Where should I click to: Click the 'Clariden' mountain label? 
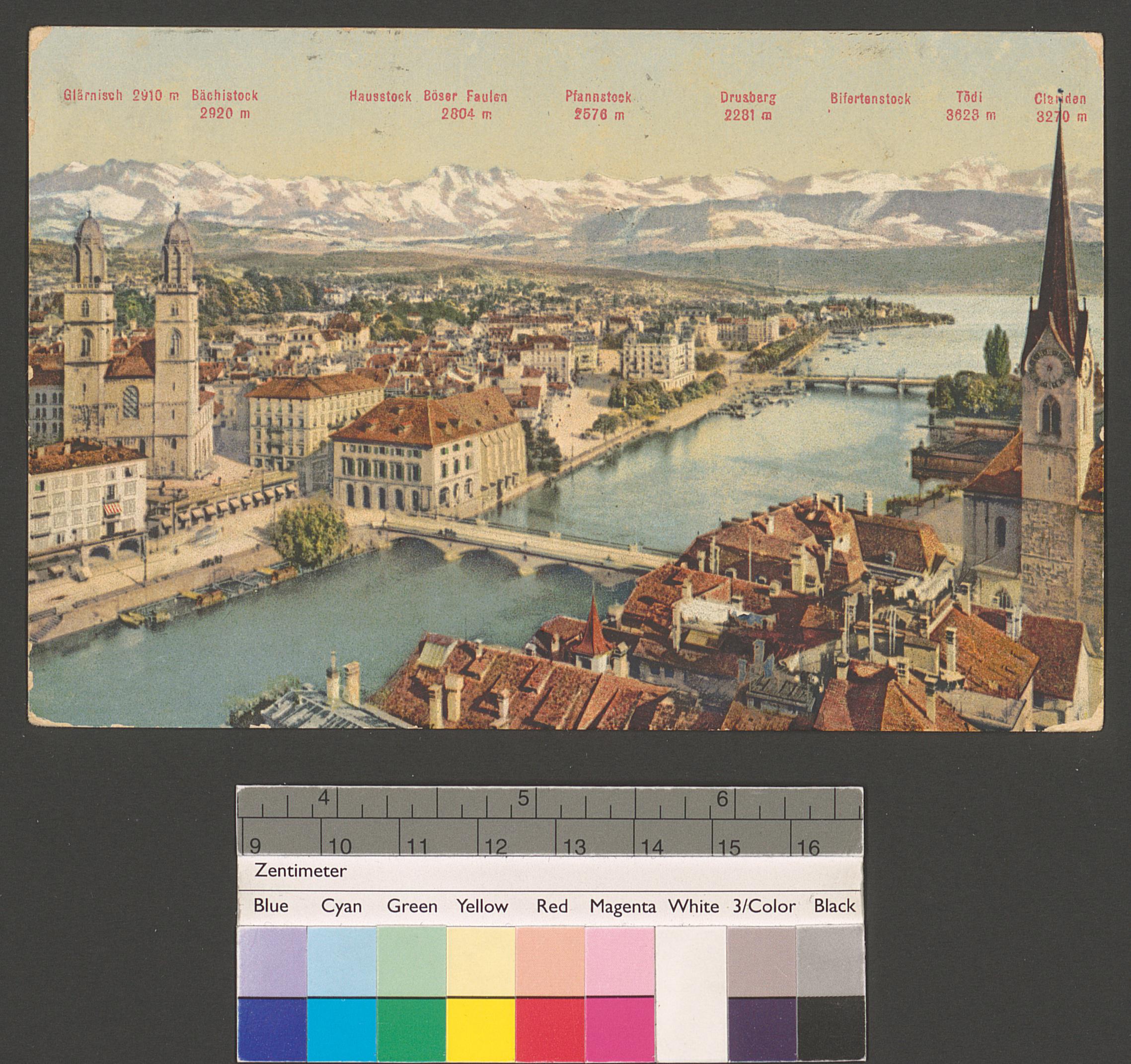click(x=1060, y=99)
